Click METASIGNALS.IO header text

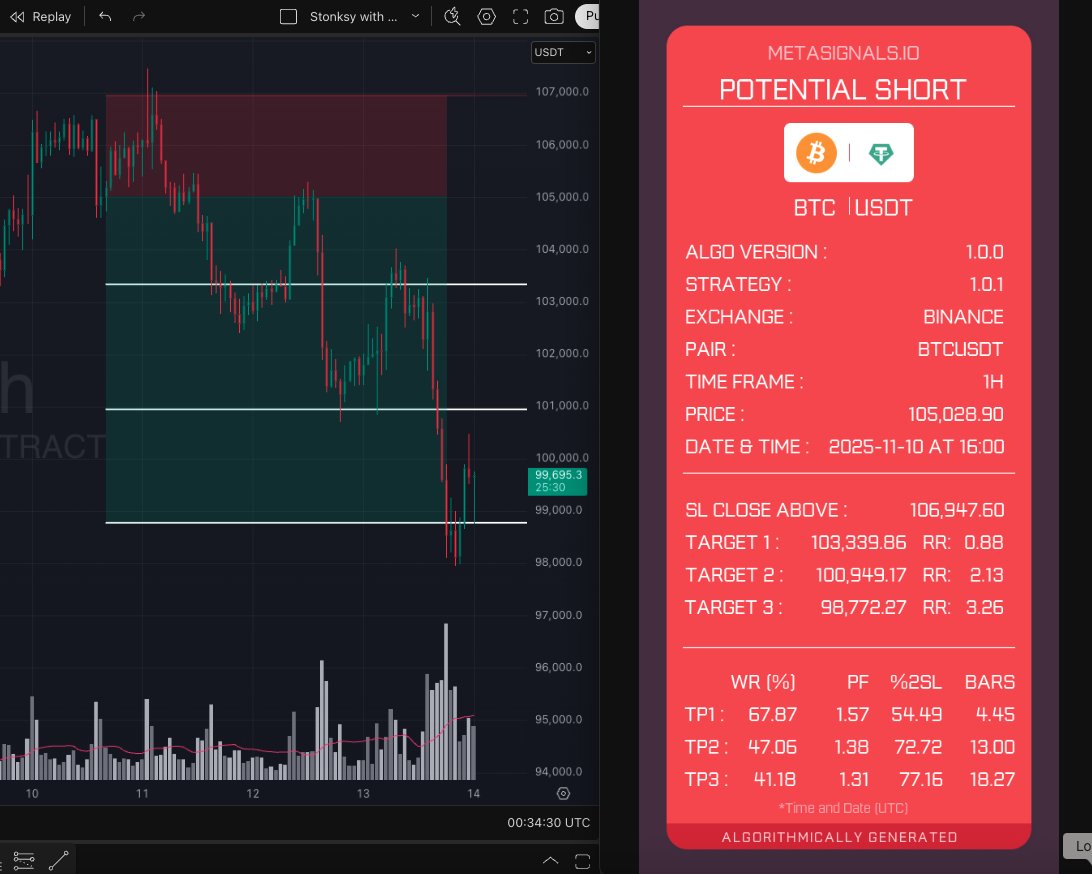[x=843, y=53]
